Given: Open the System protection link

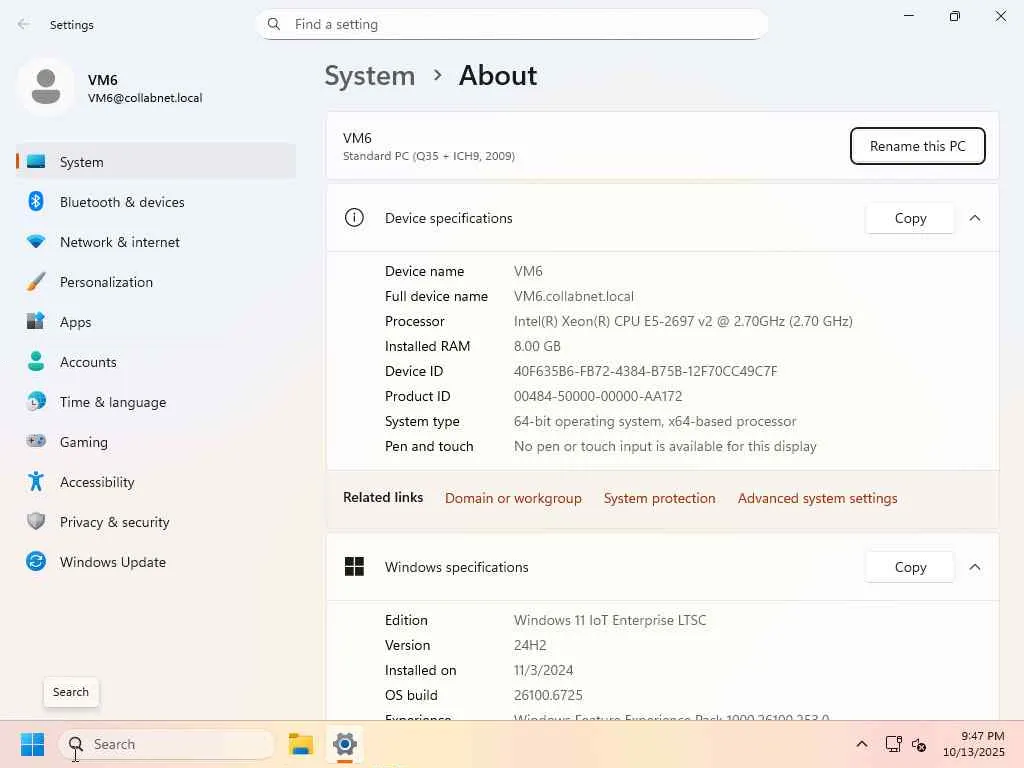Looking at the screenshot, I should 660,498.
